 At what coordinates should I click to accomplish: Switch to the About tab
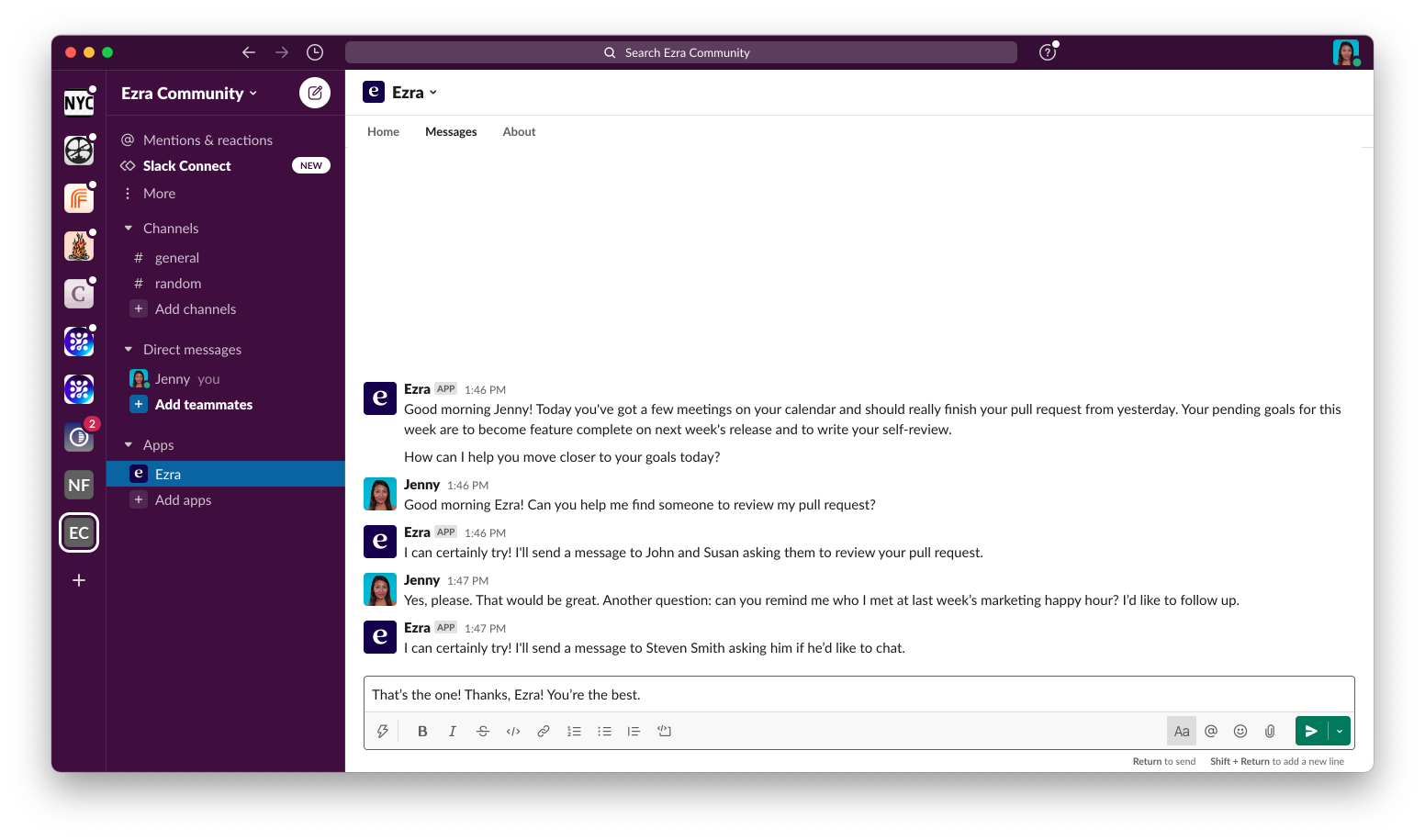click(519, 131)
